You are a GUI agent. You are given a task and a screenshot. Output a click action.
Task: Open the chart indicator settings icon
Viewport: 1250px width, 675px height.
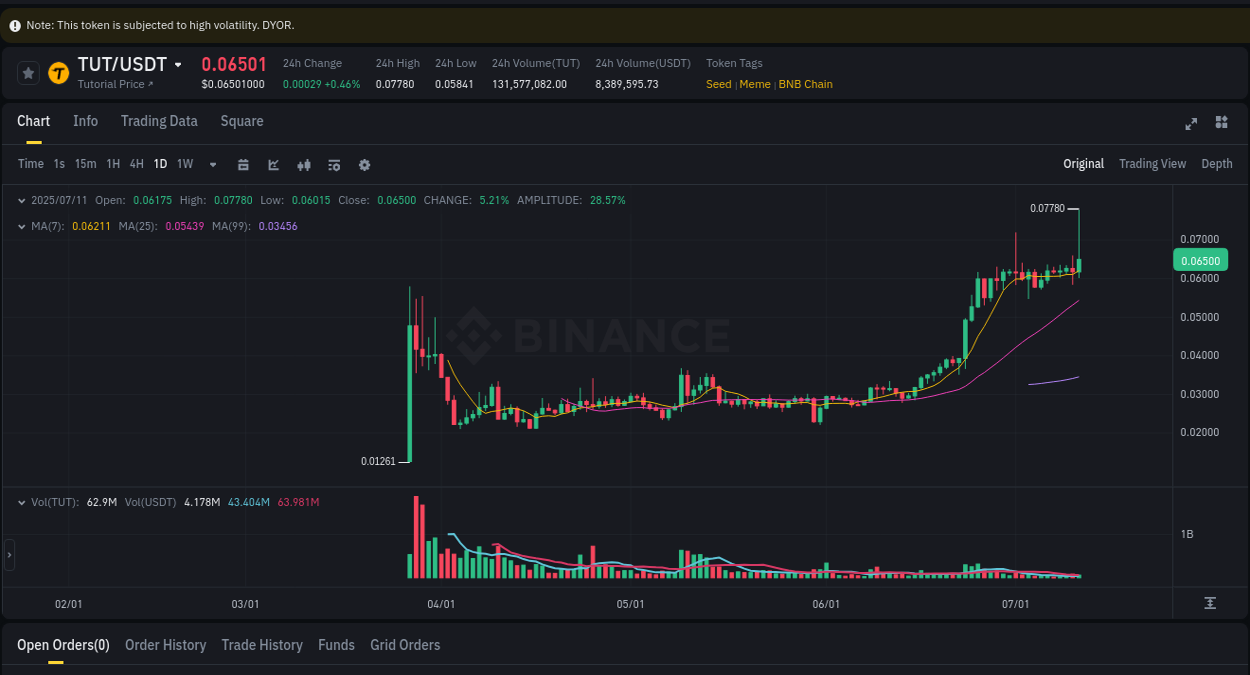[x=333, y=163]
